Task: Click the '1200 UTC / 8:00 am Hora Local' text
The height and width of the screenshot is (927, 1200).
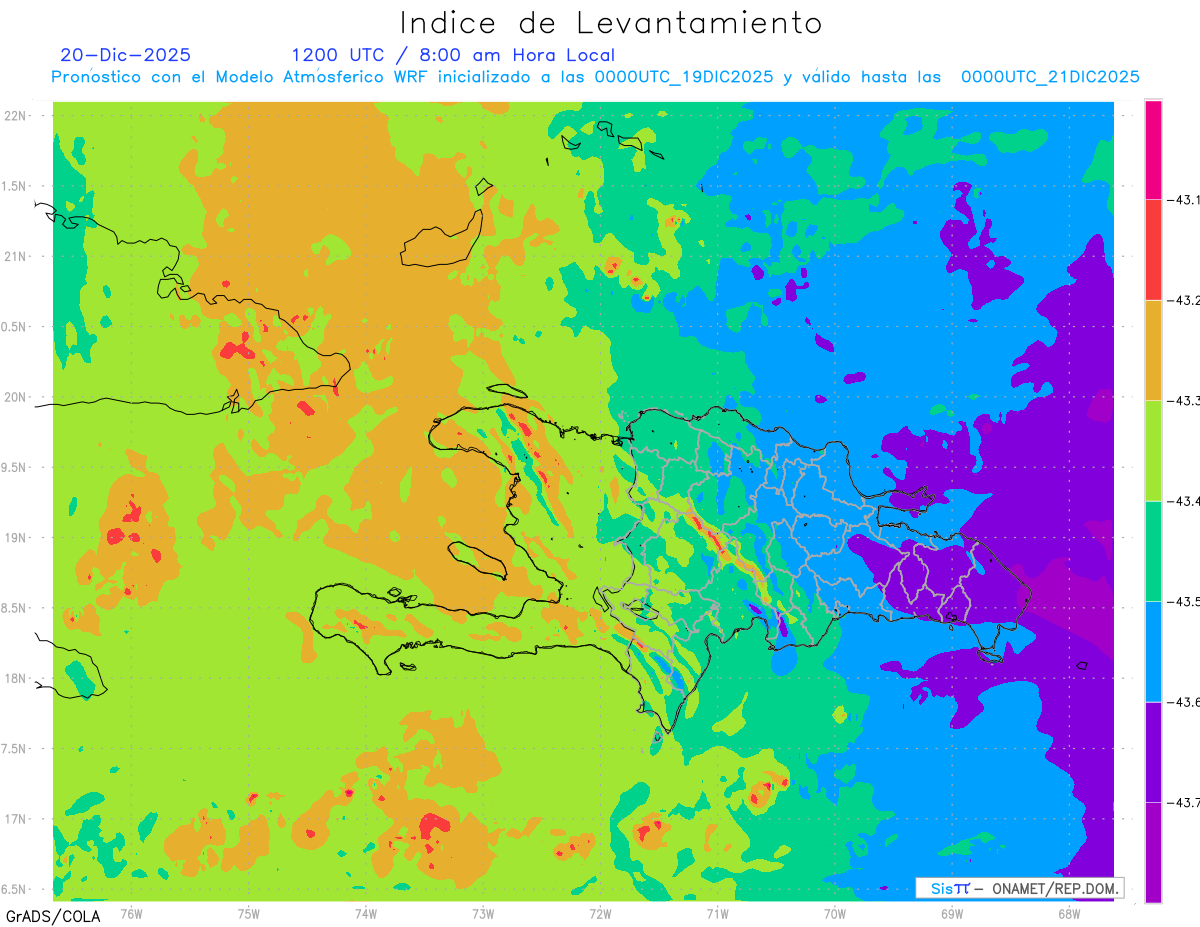Action: (x=453, y=55)
